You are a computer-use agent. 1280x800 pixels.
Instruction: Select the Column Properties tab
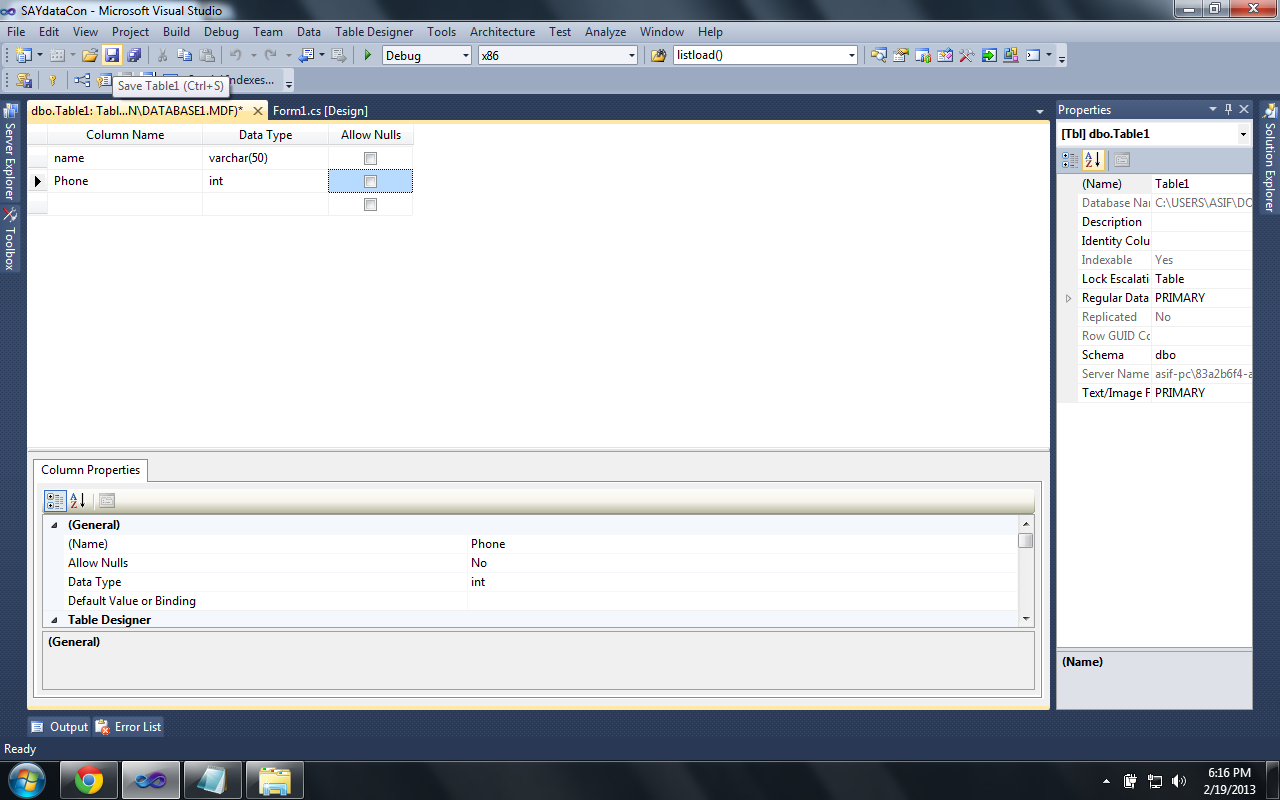[91, 470]
